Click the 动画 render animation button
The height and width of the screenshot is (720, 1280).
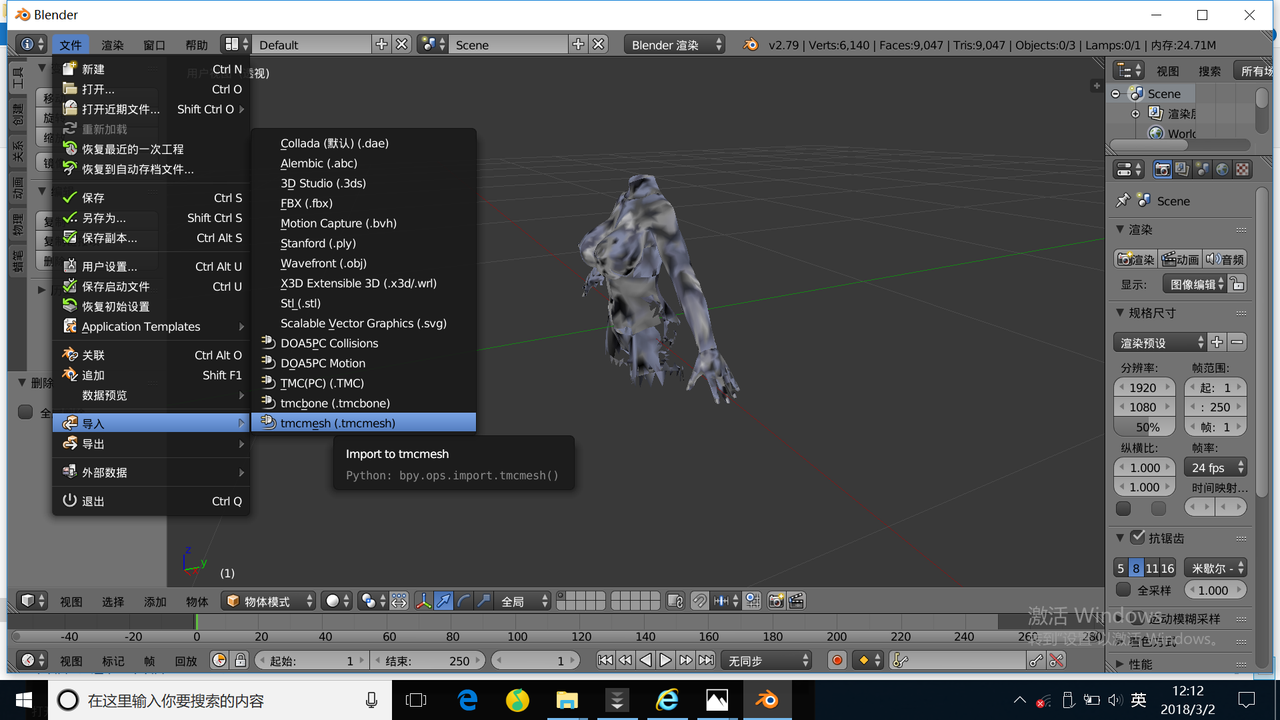tap(1180, 259)
